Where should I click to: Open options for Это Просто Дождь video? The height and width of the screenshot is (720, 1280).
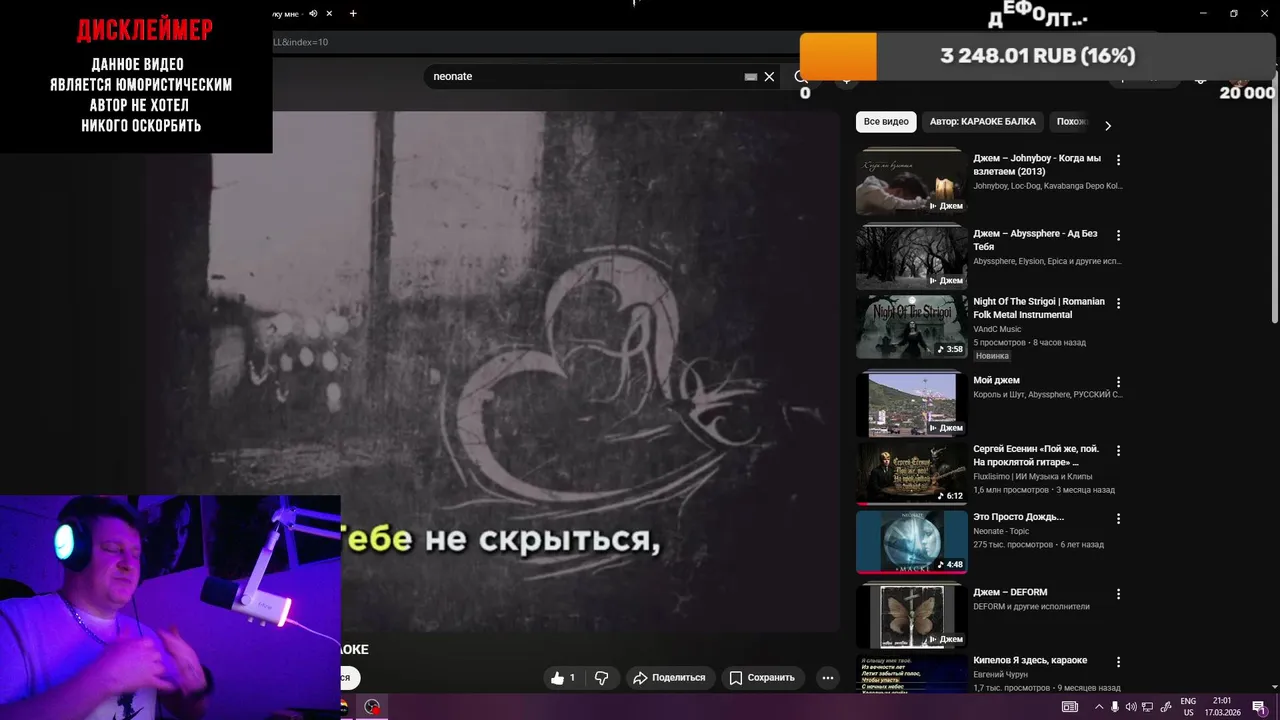coord(1118,519)
